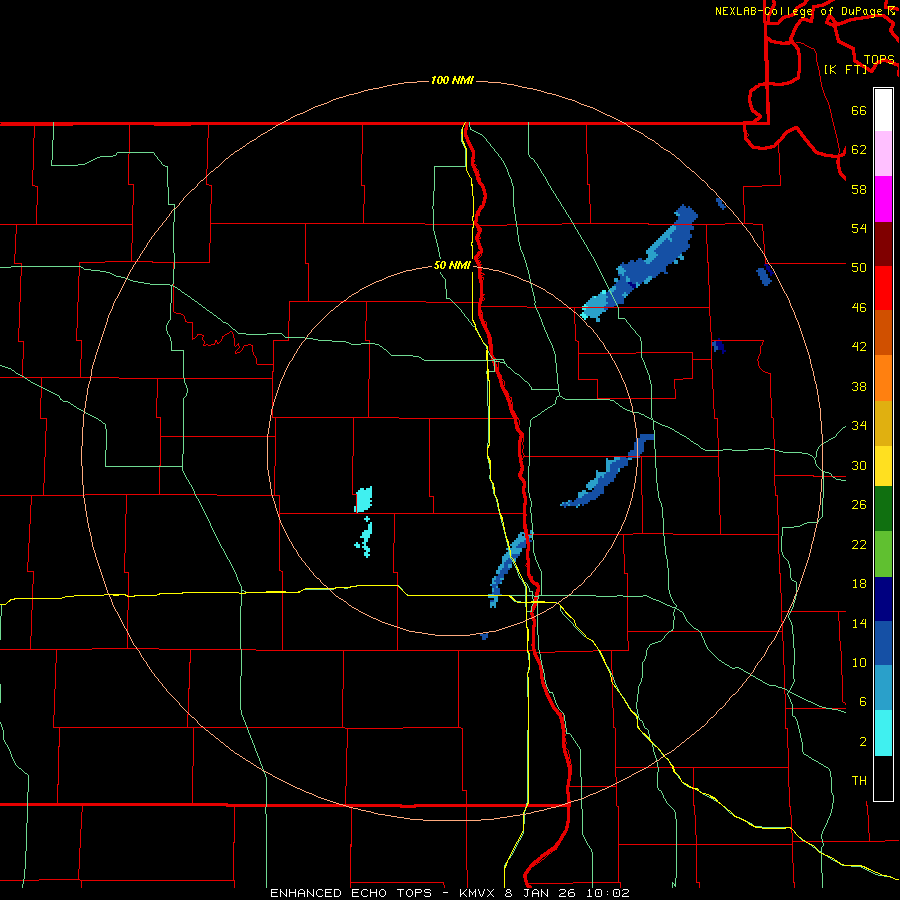Click the TH threshold legend label

coord(859,781)
